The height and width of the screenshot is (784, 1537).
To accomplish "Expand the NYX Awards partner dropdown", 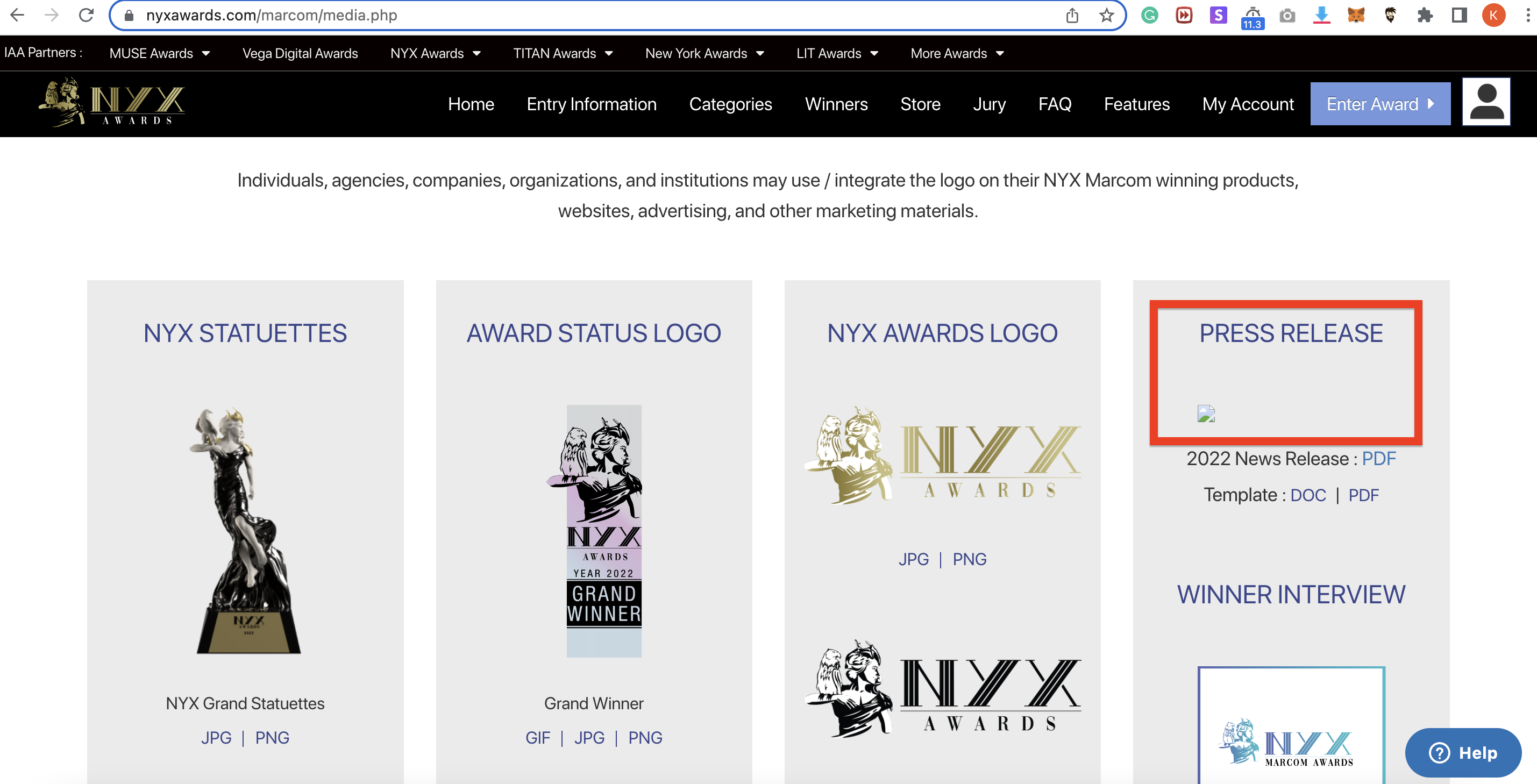I will [435, 53].
